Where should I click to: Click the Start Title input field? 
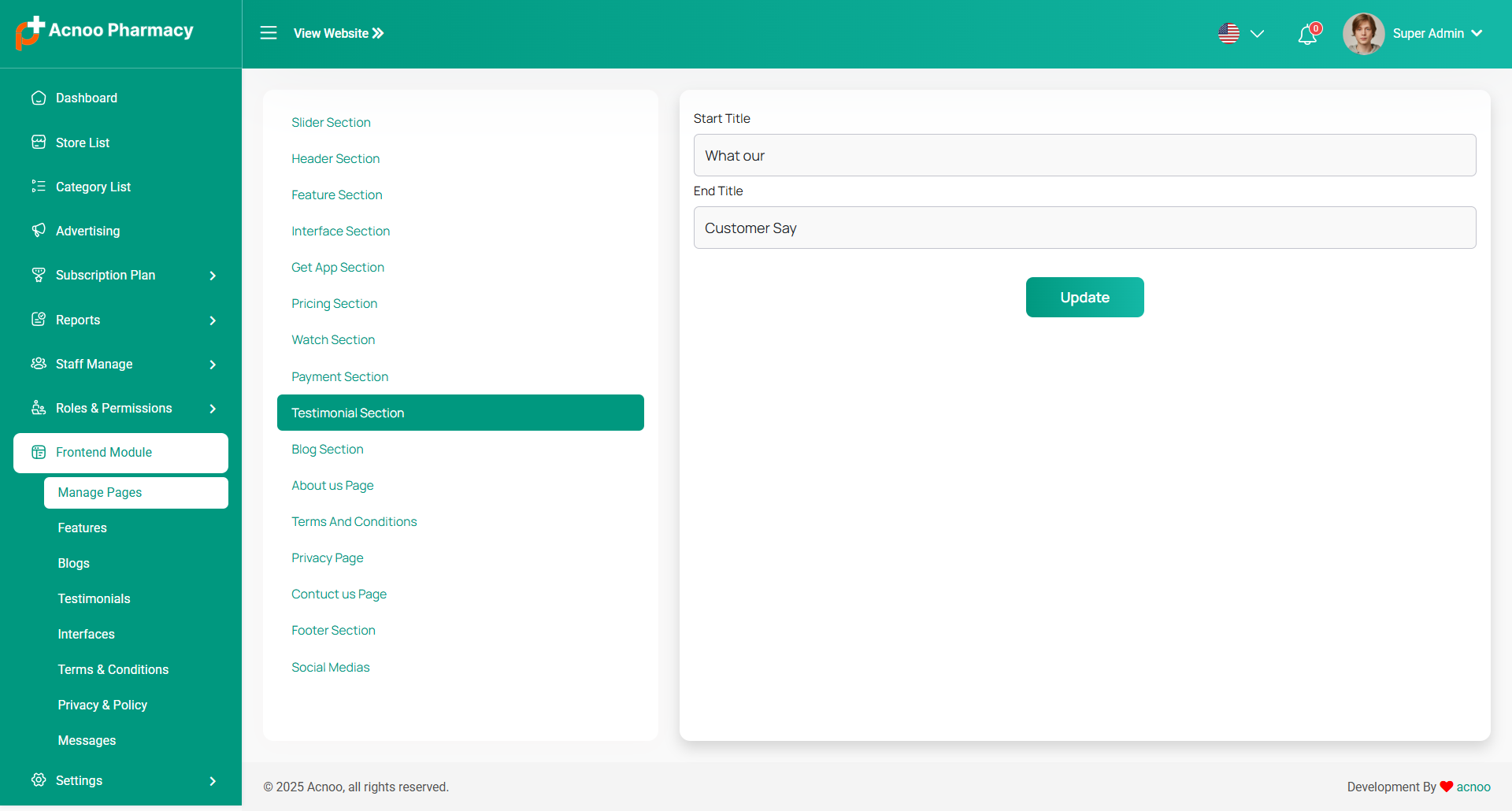click(1084, 155)
